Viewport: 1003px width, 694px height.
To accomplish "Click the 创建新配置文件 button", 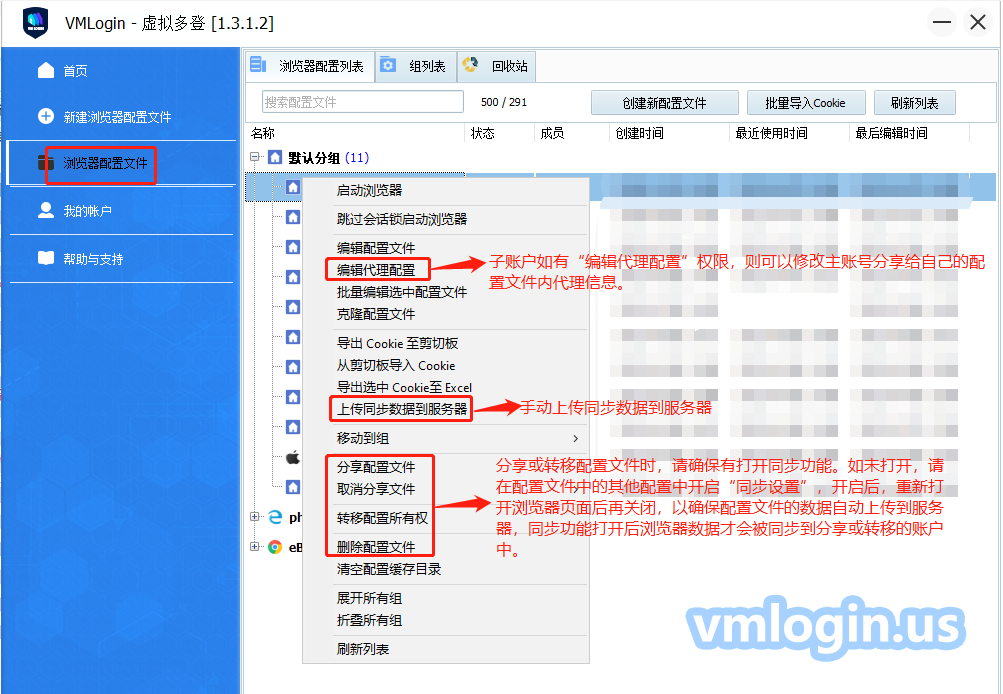I will pyautogui.click(x=664, y=103).
